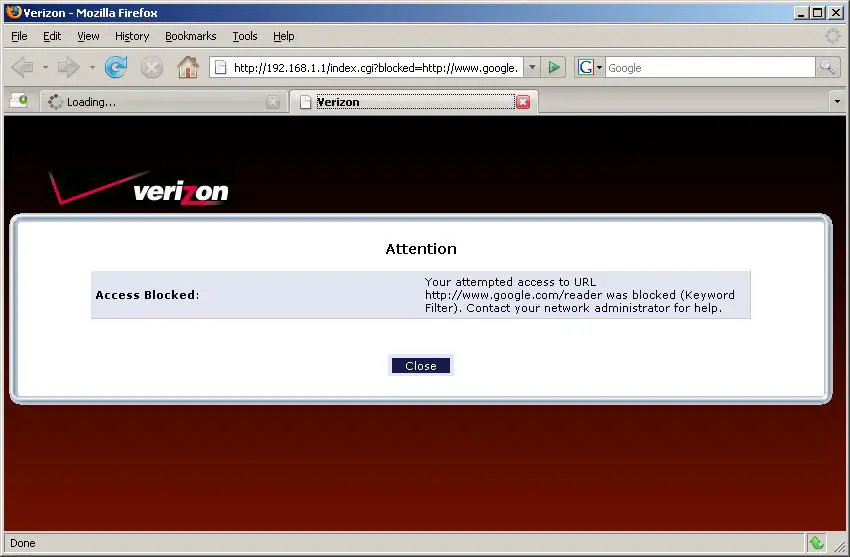Viewport: 850px width, 557px height.
Task: Close the Firefox window
Action: pyautogui.click(x=836, y=12)
